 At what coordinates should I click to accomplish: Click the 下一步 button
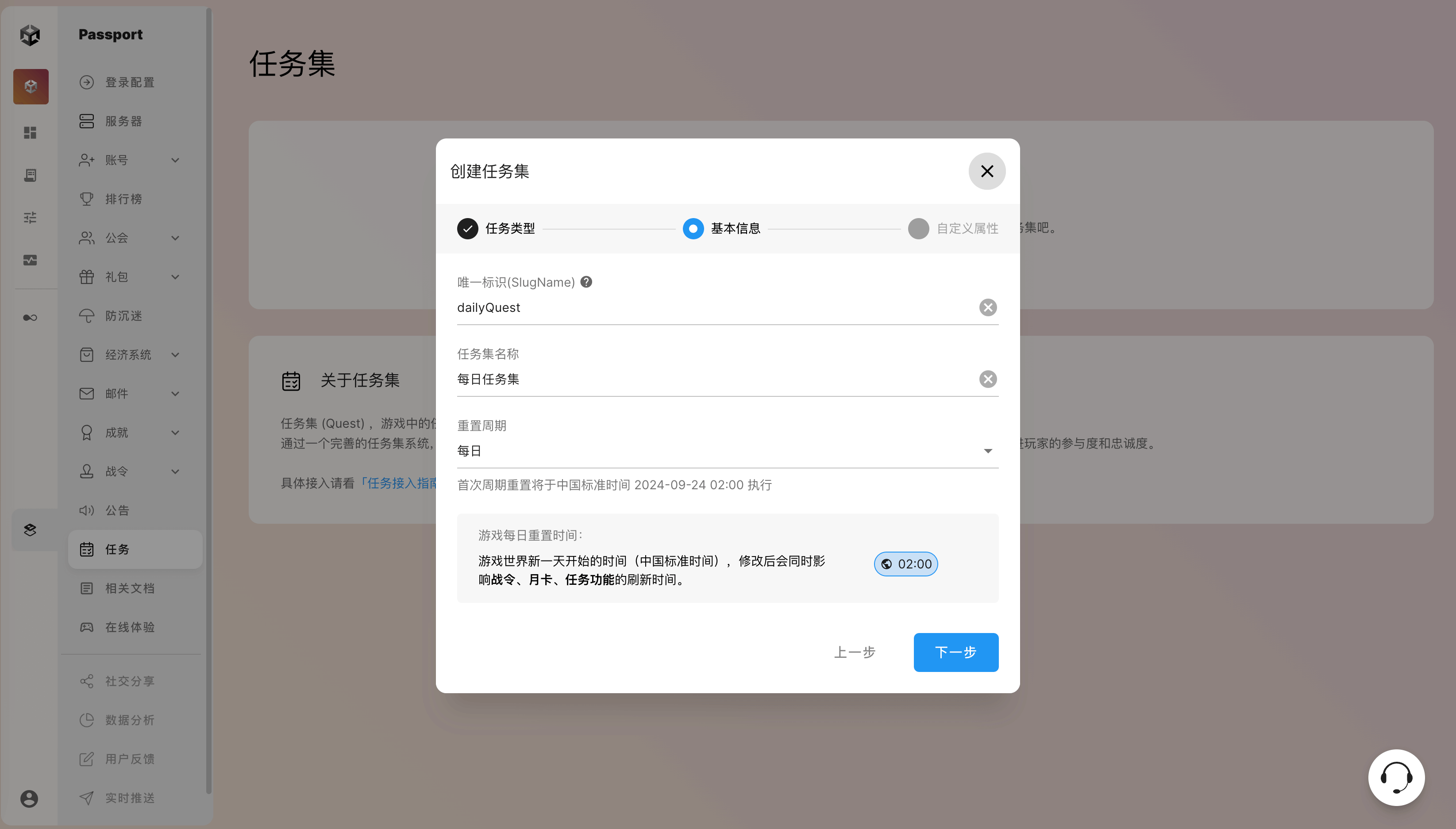pos(955,652)
